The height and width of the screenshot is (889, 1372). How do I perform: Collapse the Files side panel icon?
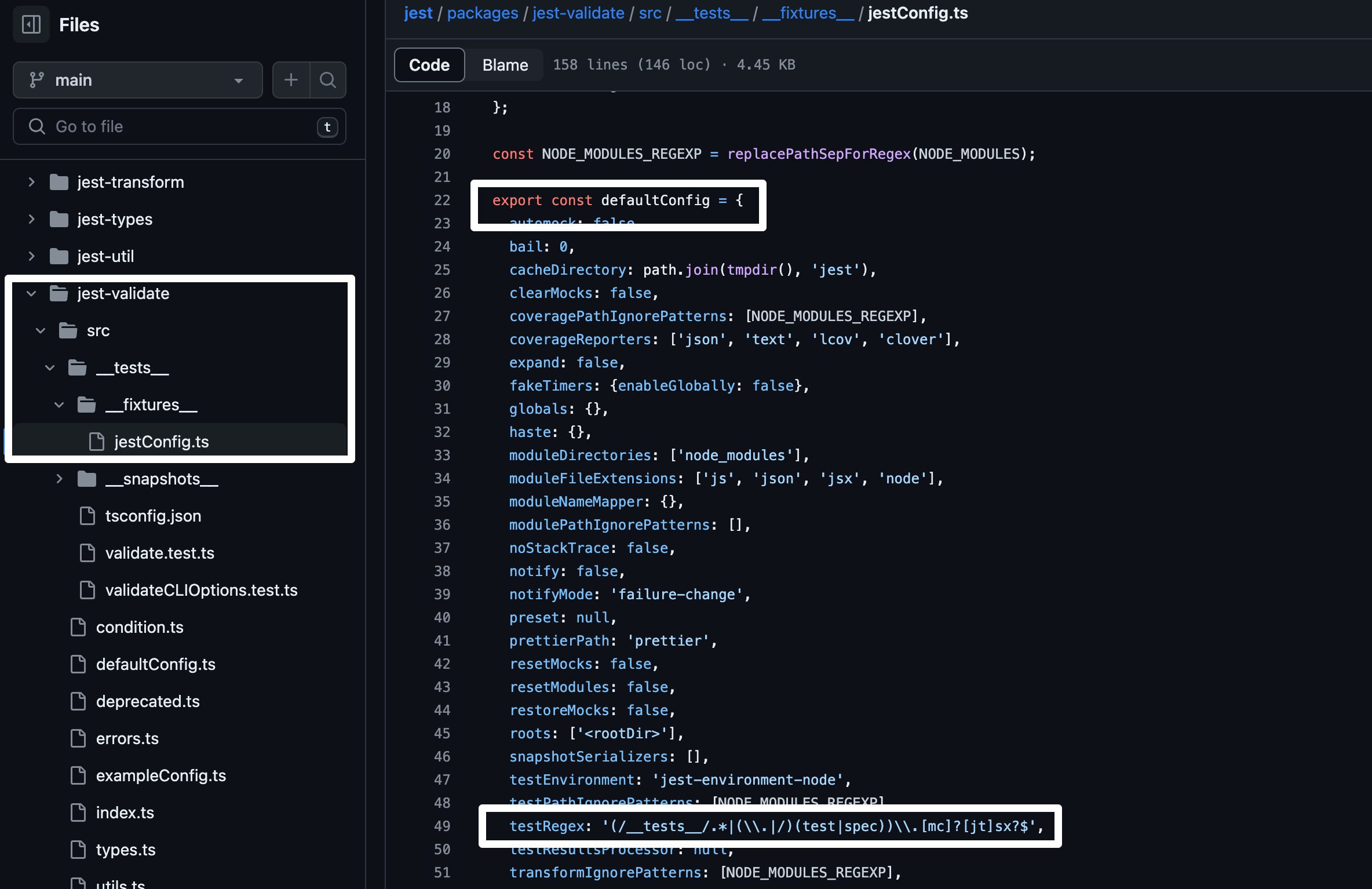coord(31,24)
